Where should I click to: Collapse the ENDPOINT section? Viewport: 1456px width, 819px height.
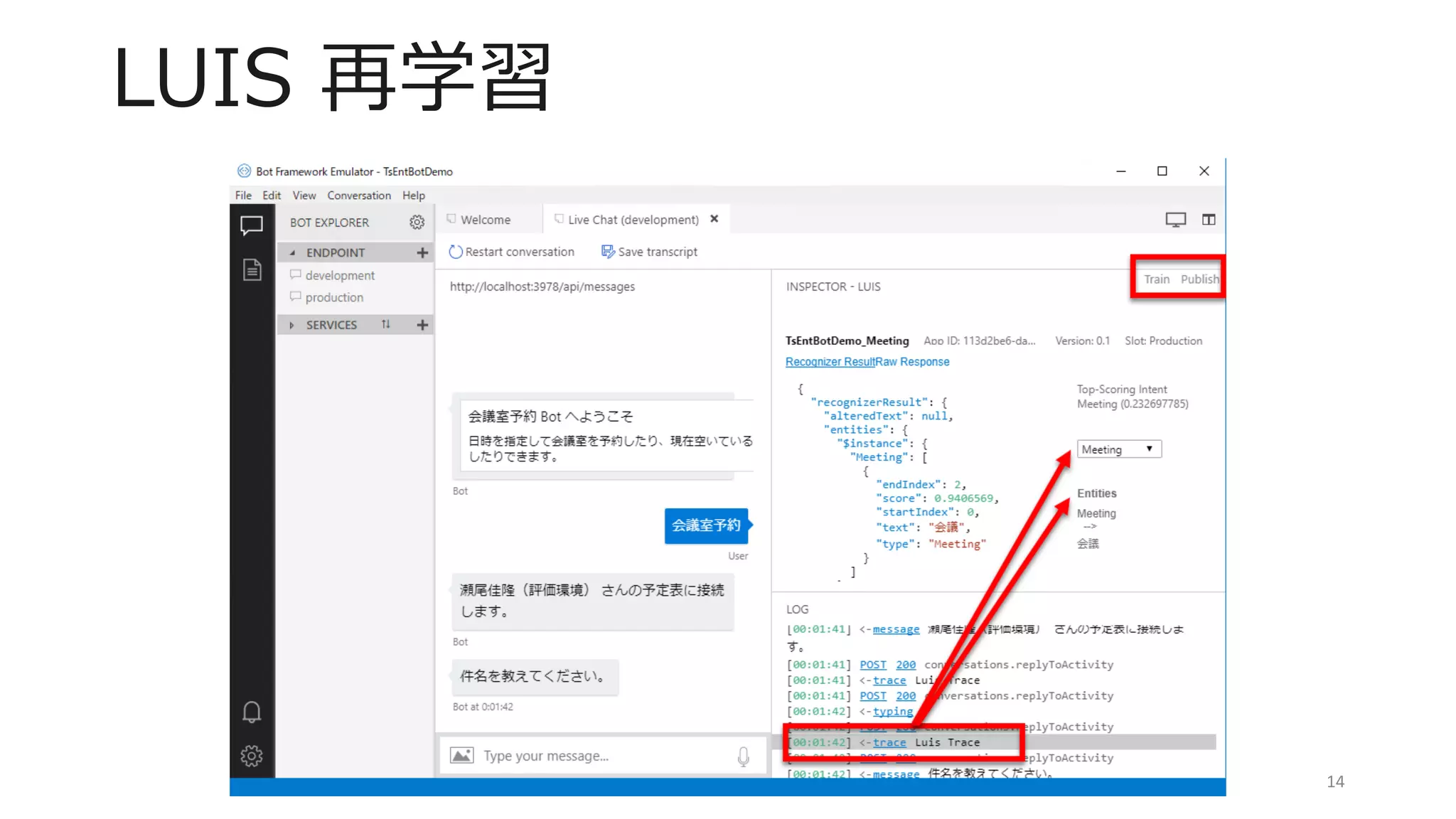pyautogui.click(x=292, y=252)
